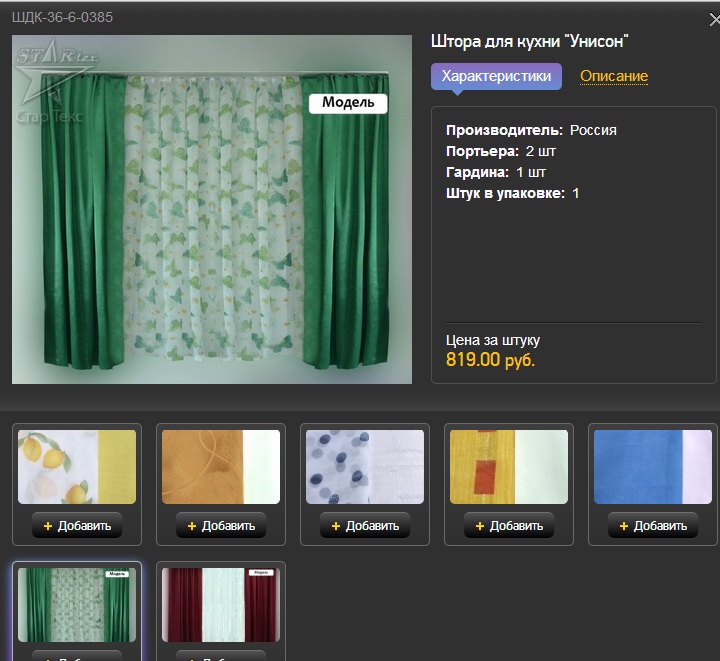Switch to the Характеристики tab

(x=496, y=76)
